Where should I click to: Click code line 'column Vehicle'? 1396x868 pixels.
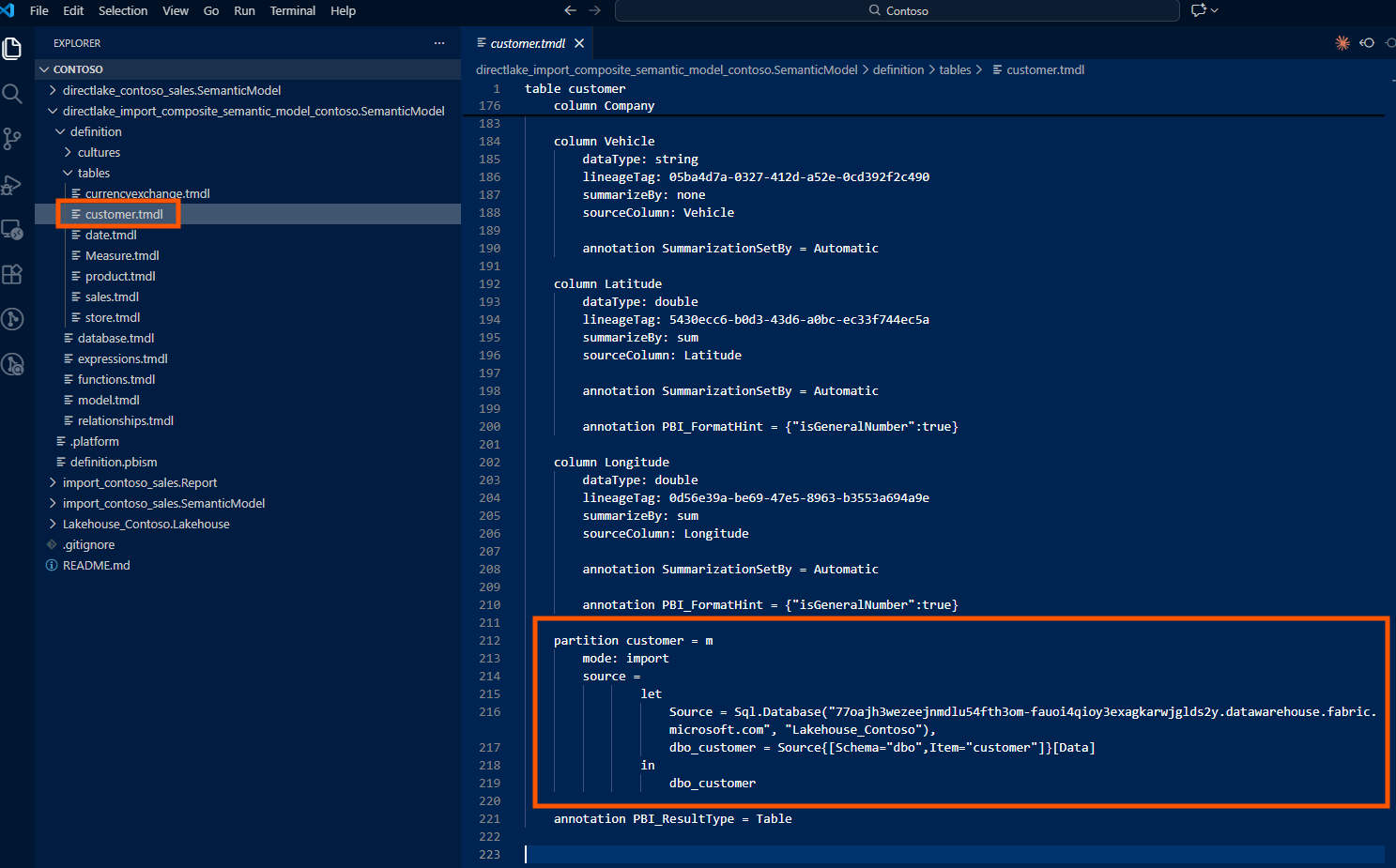604,141
